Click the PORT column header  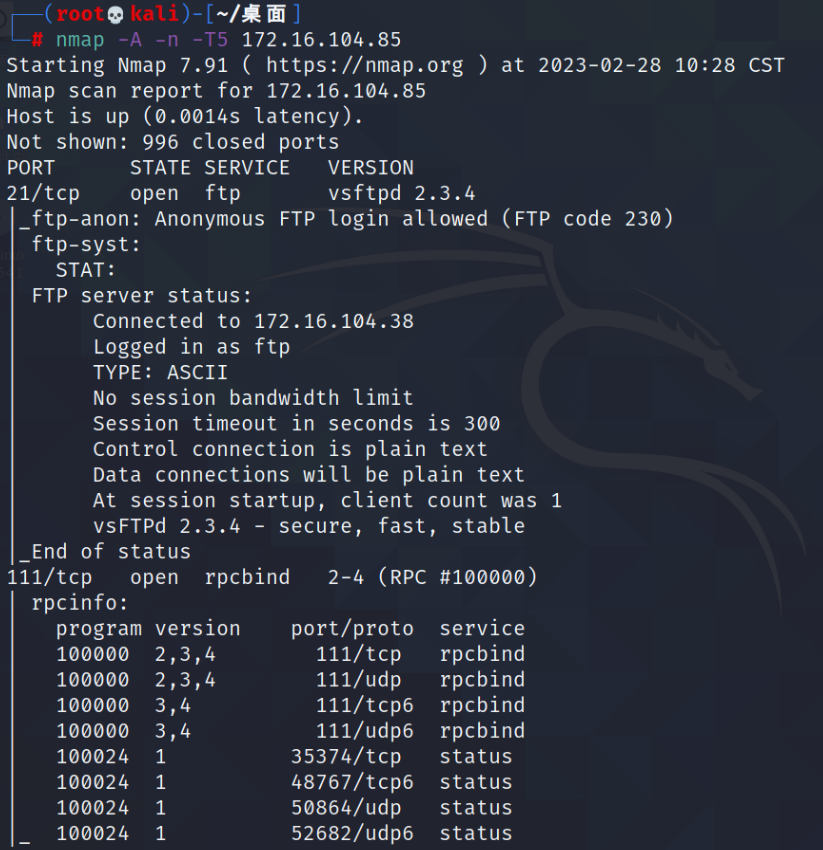tap(31, 168)
